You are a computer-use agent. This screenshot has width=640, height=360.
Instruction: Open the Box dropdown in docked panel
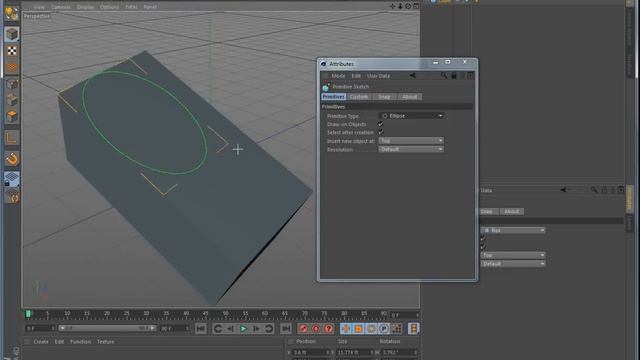coord(513,231)
